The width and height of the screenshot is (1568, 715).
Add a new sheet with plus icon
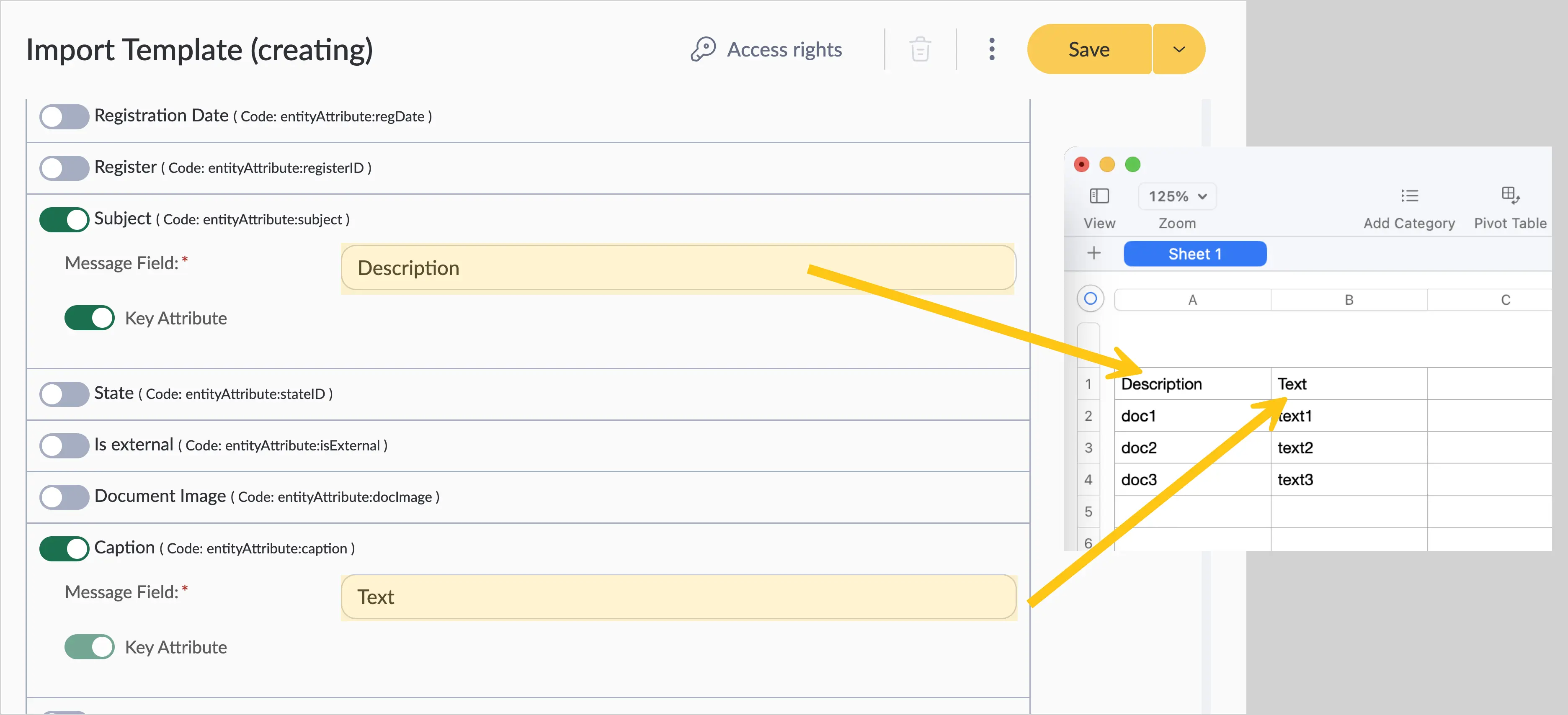click(1094, 253)
